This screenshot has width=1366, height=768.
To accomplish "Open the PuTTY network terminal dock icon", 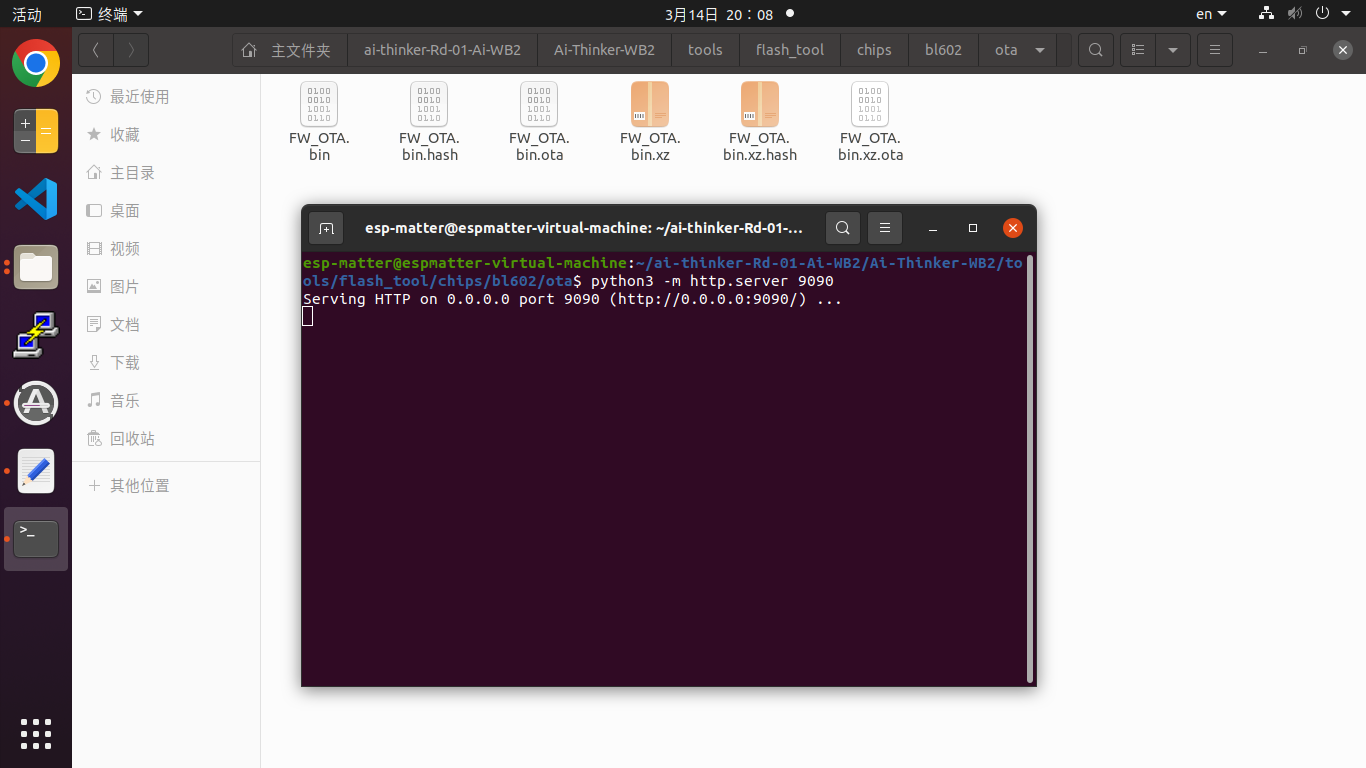I will (x=36, y=335).
